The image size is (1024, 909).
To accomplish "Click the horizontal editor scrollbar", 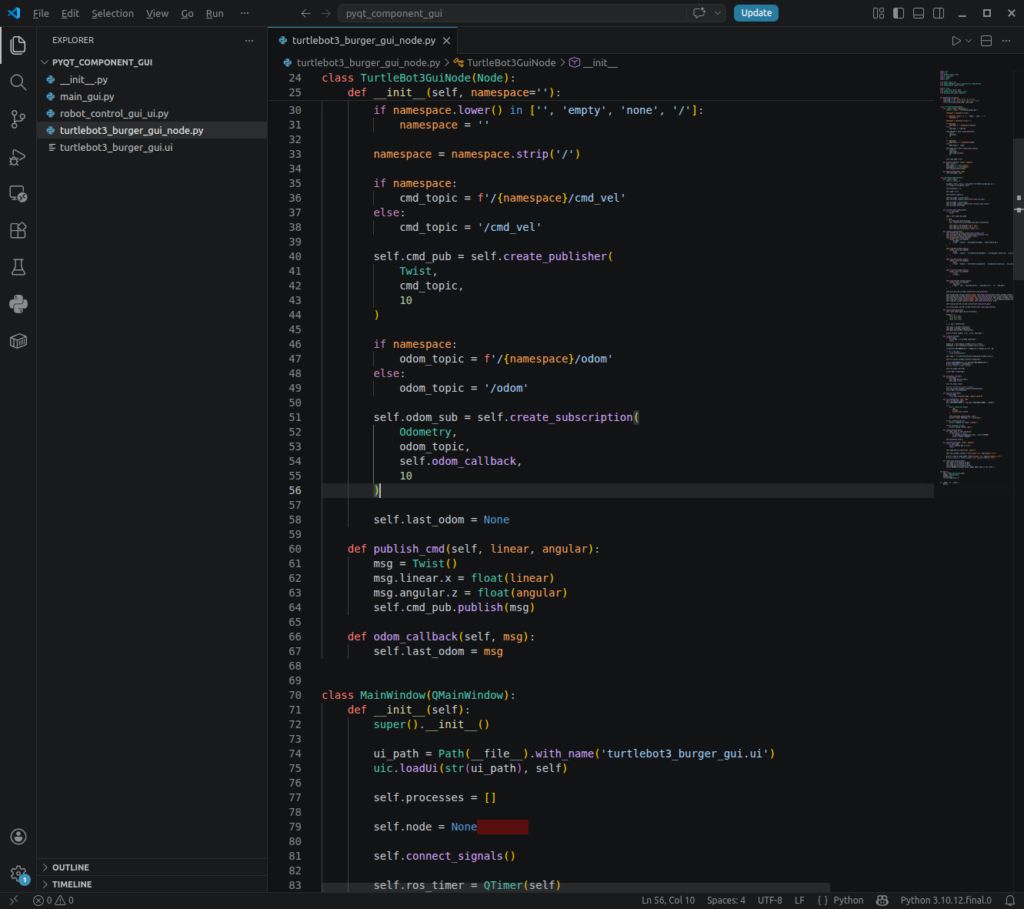I will pos(575,888).
